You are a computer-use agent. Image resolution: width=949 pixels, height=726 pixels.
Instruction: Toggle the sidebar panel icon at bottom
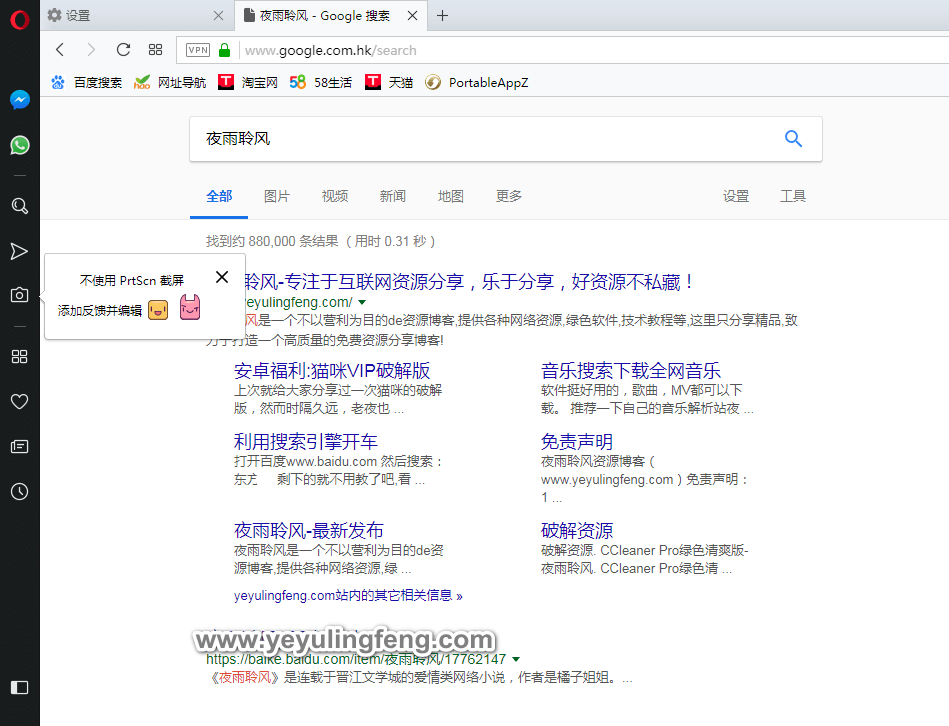point(19,687)
